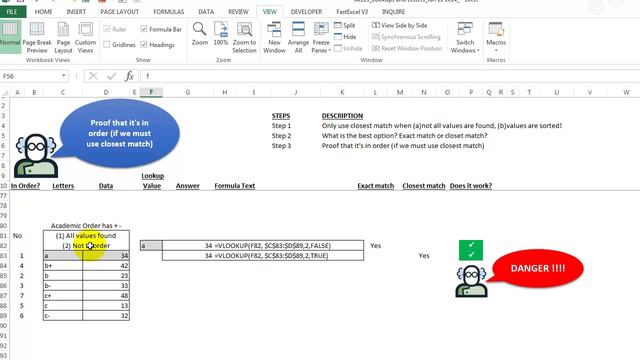Switch to the HOME tab
Screen dimensions: 640x360
pyautogui.click(x=43, y=12)
